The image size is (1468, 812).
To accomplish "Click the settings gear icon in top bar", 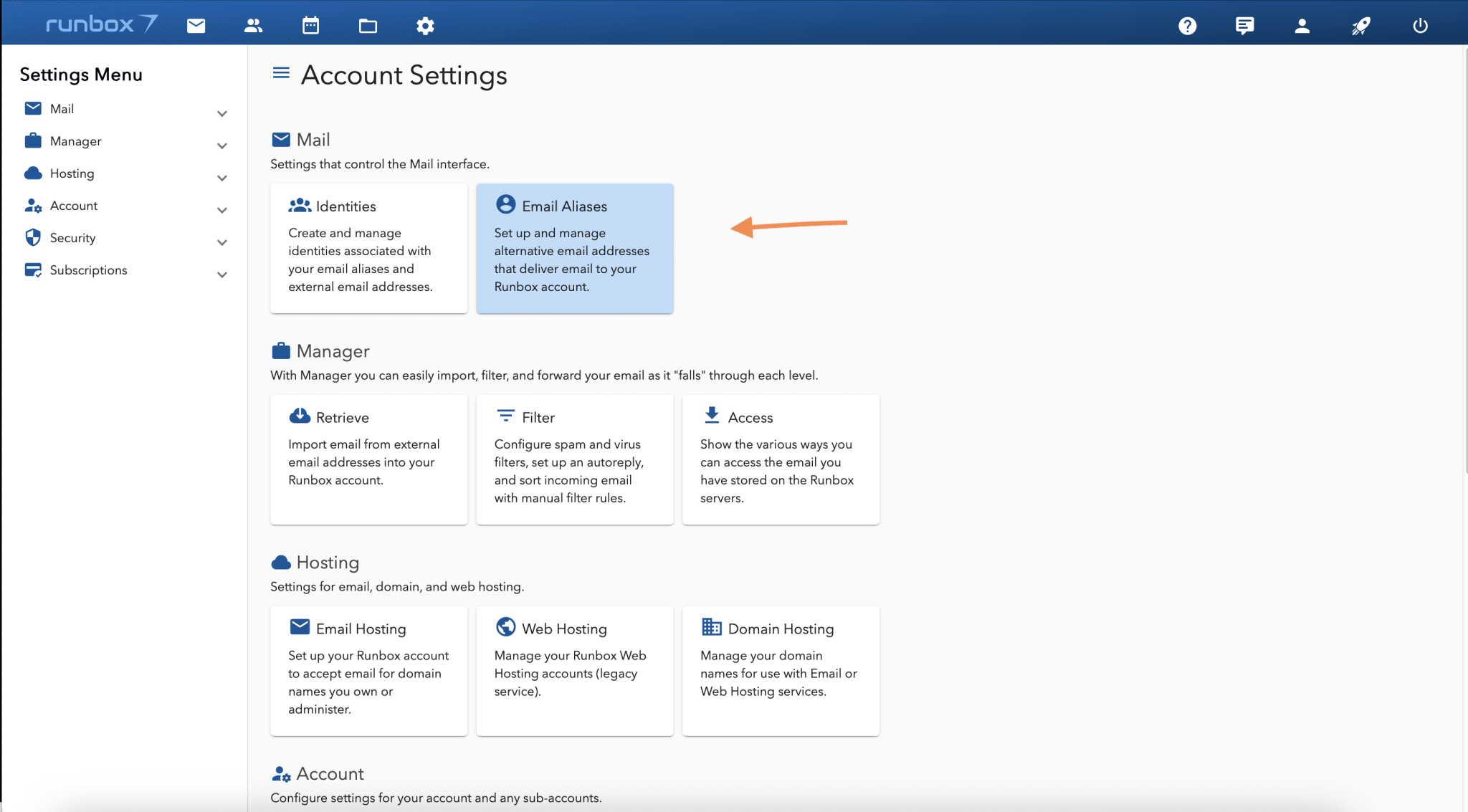I will click(425, 26).
